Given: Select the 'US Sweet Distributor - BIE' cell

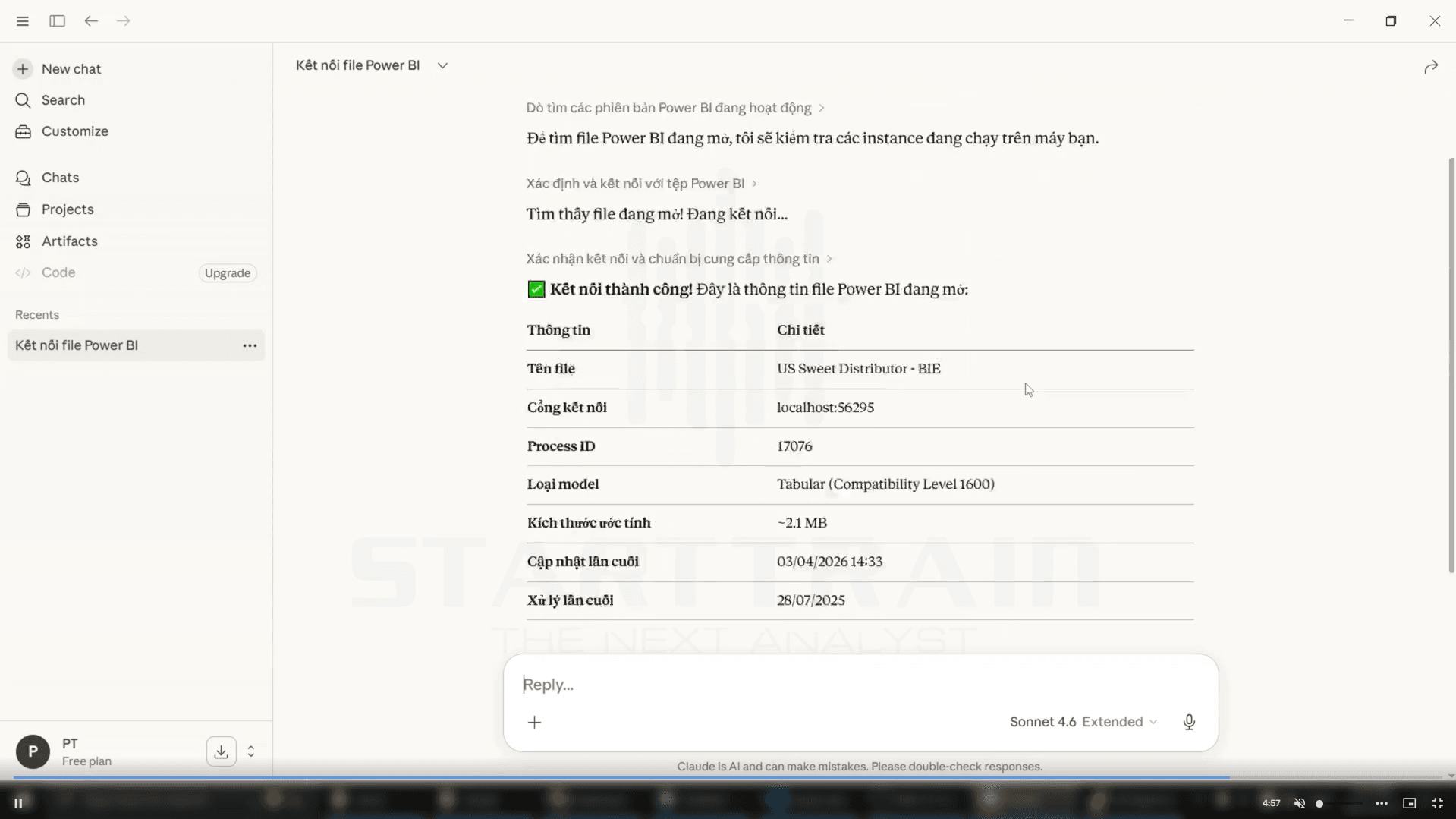Looking at the screenshot, I should [x=859, y=369].
